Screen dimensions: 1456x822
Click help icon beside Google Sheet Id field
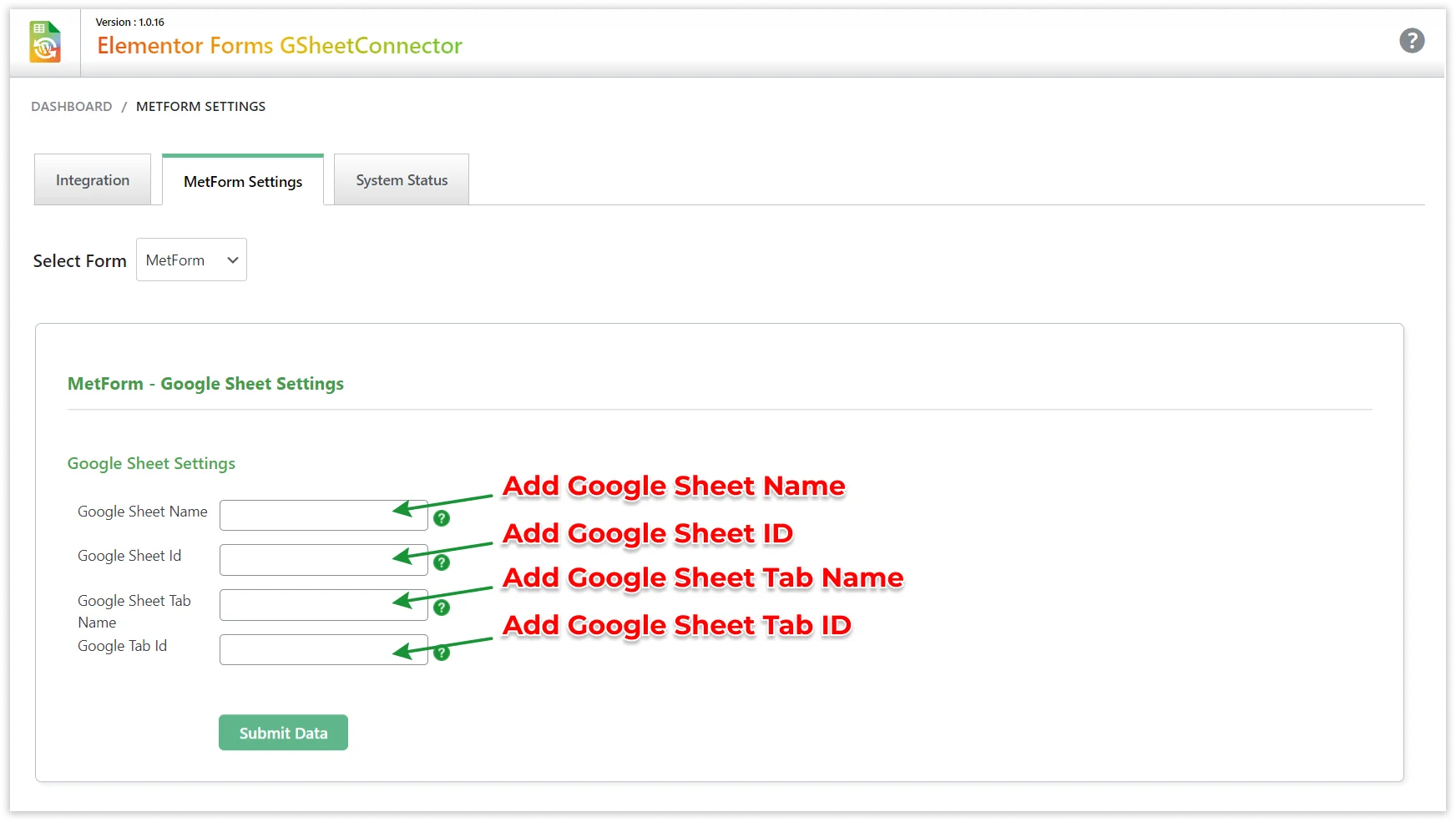coord(442,562)
